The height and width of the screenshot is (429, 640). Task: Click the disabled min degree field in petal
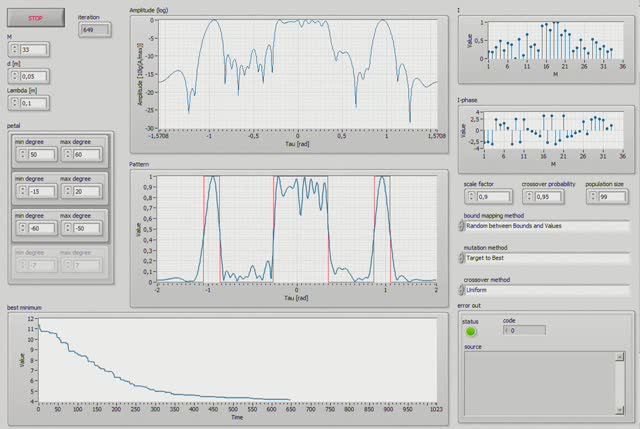pyautogui.click(x=42, y=265)
